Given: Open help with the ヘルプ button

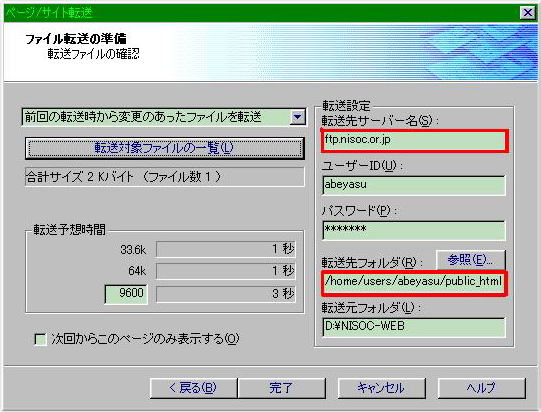Looking at the screenshot, I should 482,388.
